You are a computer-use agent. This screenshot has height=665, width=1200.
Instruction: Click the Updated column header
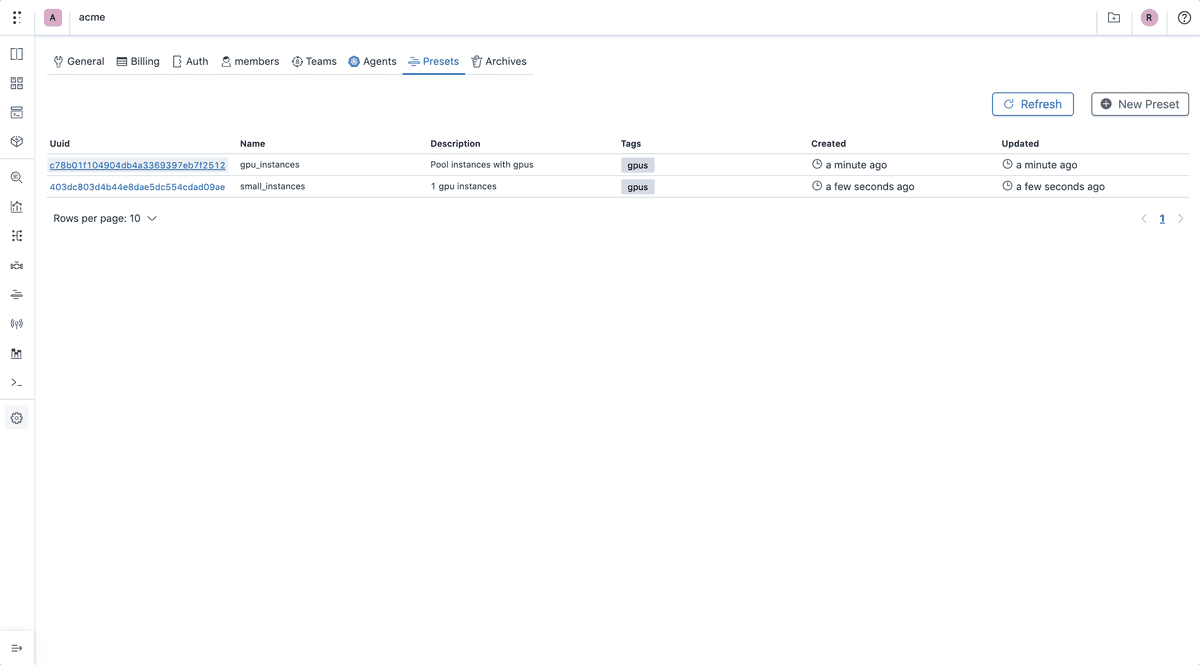pyautogui.click(x=1021, y=144)
